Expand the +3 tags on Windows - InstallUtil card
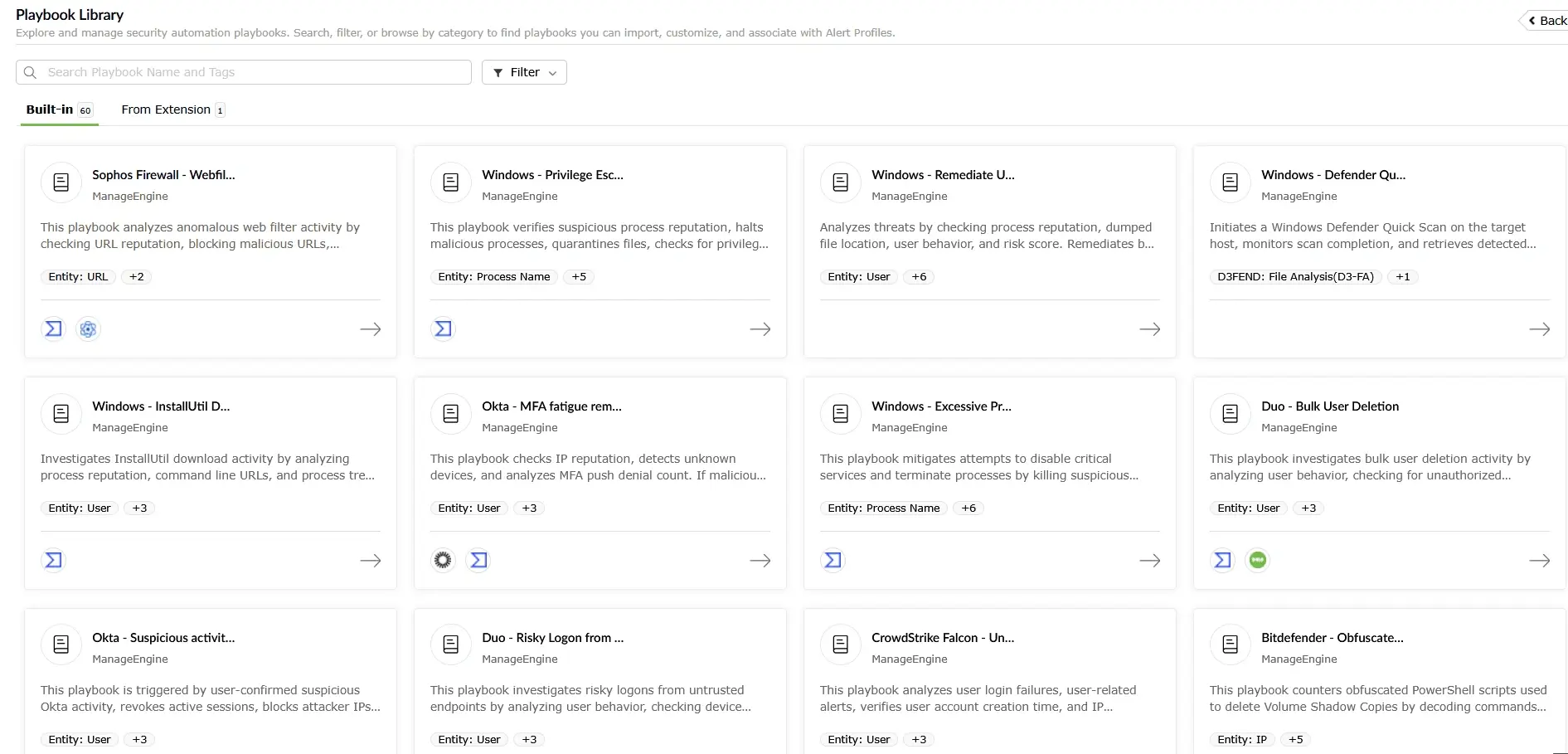The image size is (1568, 754). point(139,508)
